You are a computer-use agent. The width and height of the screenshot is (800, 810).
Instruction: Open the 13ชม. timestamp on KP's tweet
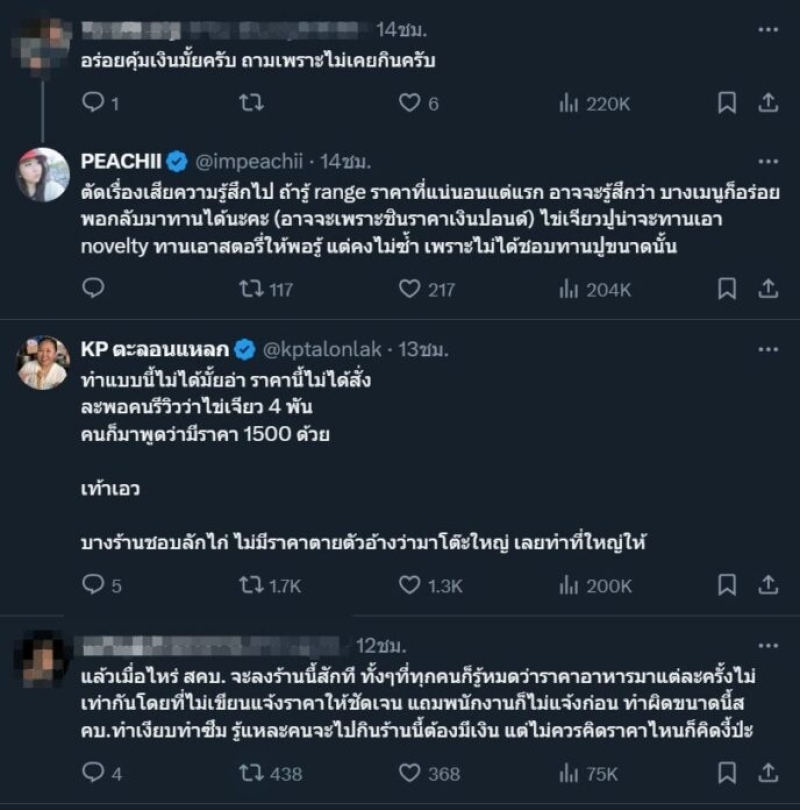tap(423, 349)
